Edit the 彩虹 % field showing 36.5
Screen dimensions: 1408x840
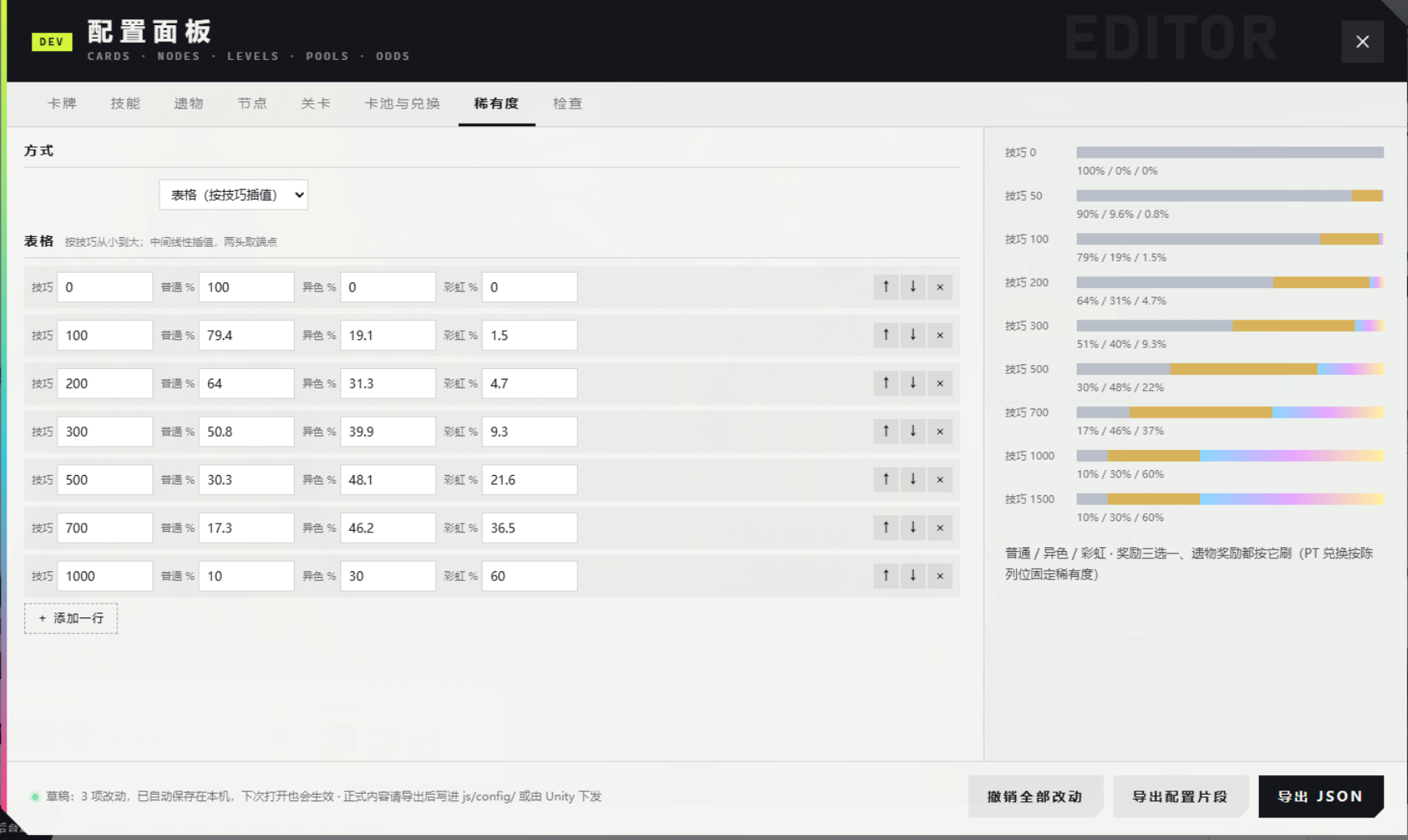tap(530, 528)
